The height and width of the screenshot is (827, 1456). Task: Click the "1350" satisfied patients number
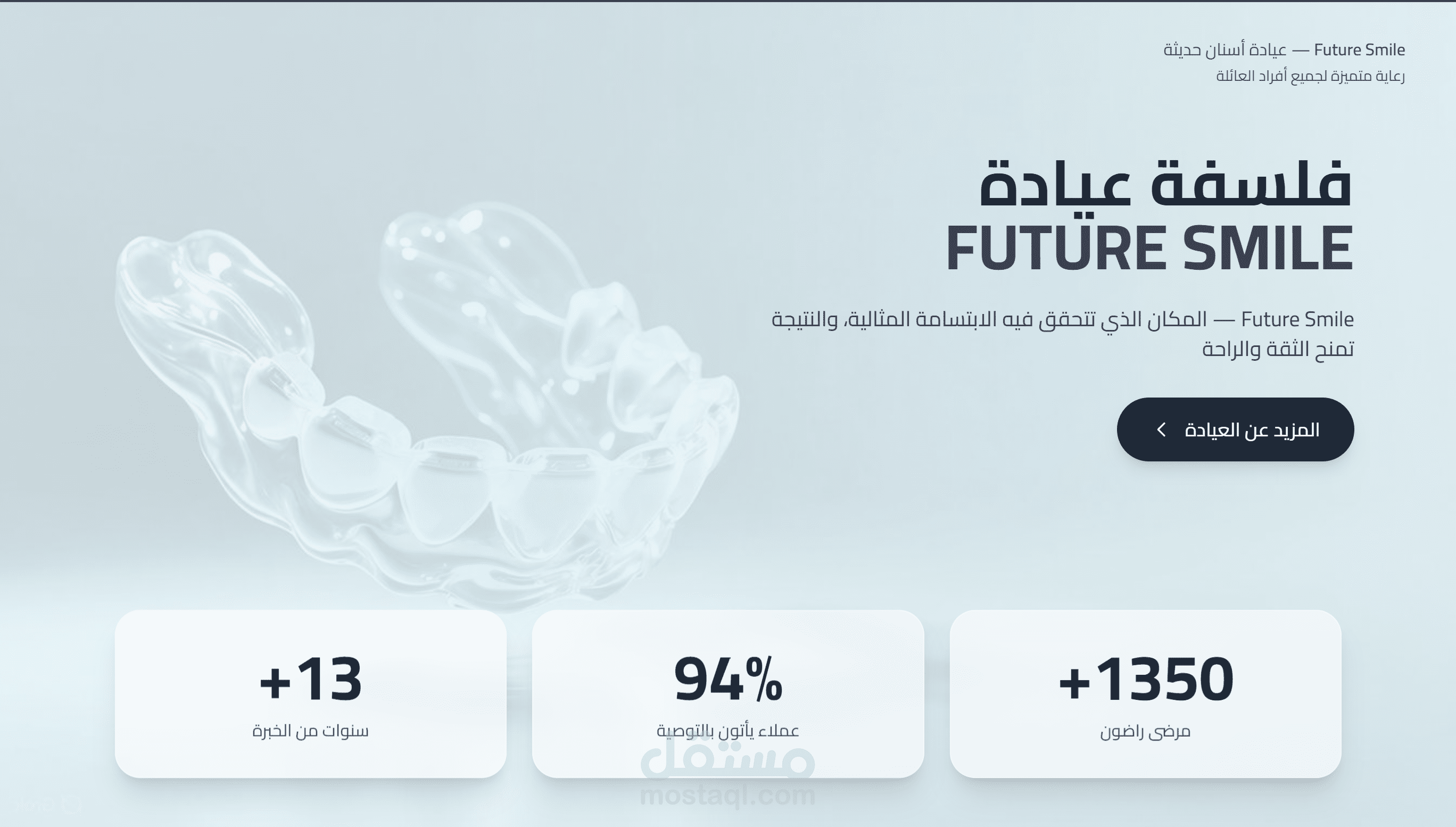tap(1164, 679)
